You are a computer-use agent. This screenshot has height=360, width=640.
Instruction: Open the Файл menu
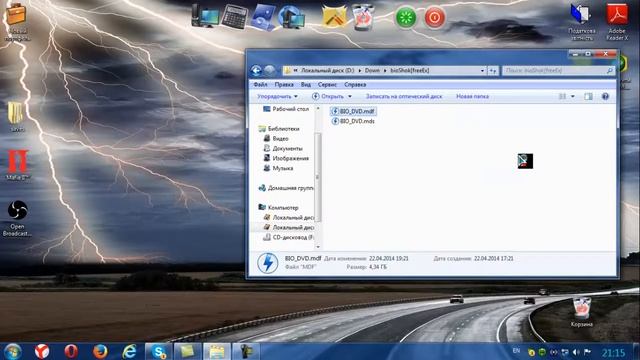(260, 84)
